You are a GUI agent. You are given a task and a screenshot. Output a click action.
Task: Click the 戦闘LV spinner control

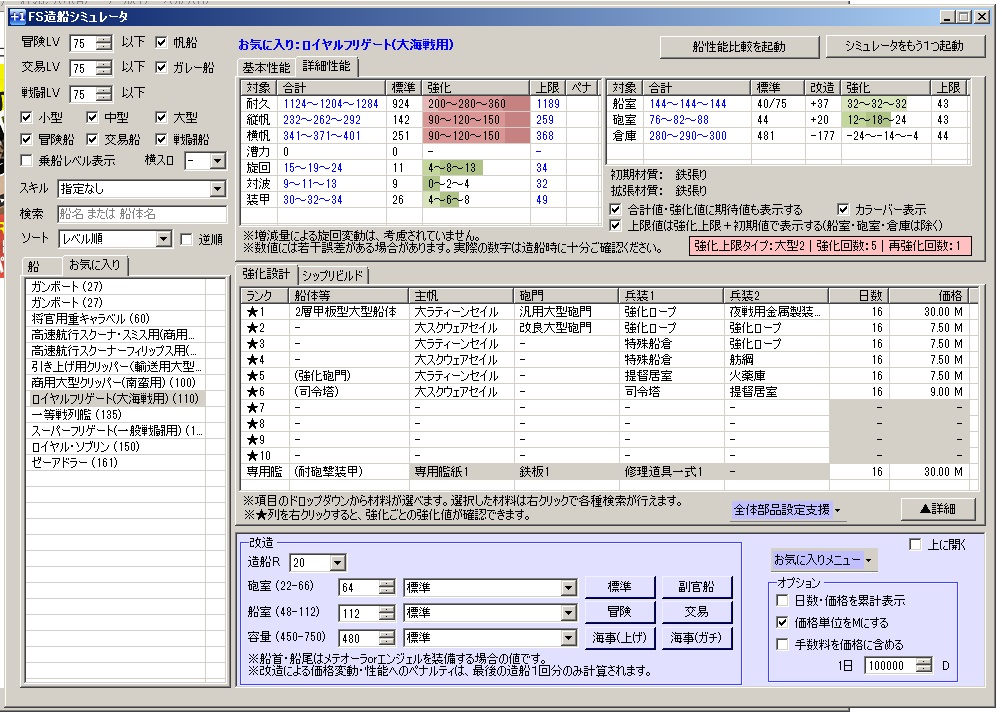coord(104,94)
